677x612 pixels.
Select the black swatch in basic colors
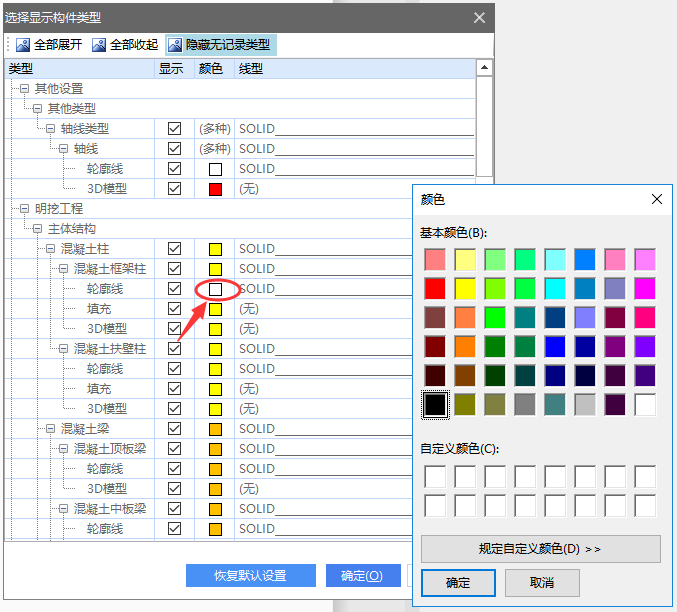coord(435,405)
